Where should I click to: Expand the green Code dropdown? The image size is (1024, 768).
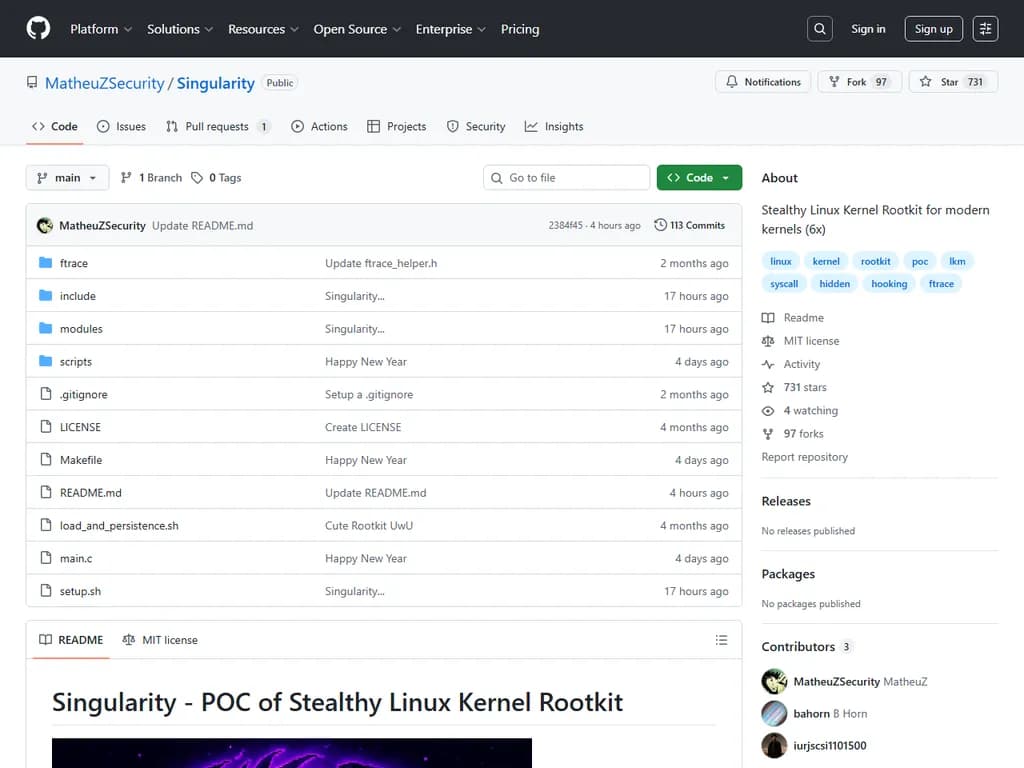(x=699, y=176)
